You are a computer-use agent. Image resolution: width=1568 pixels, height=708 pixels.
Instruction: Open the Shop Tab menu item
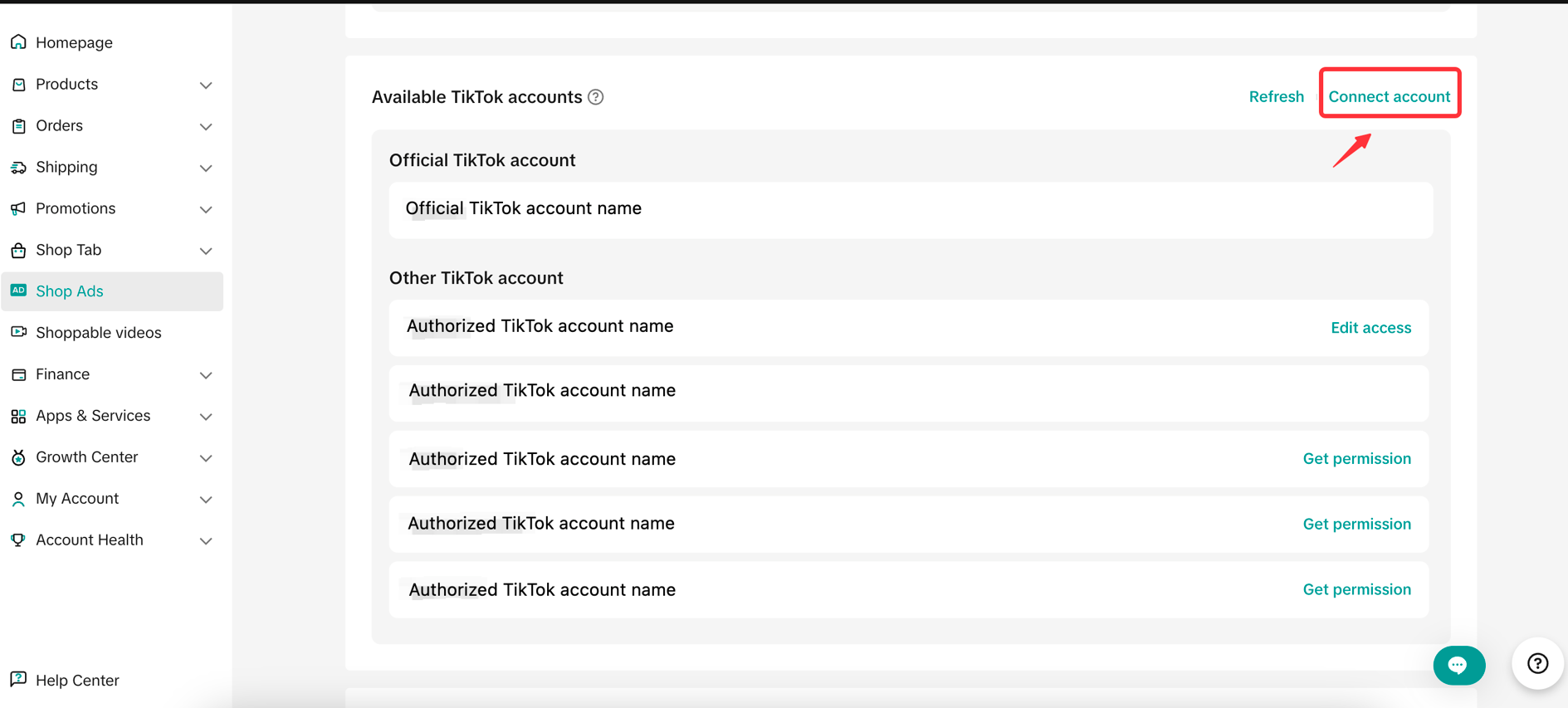click(68, 250)
